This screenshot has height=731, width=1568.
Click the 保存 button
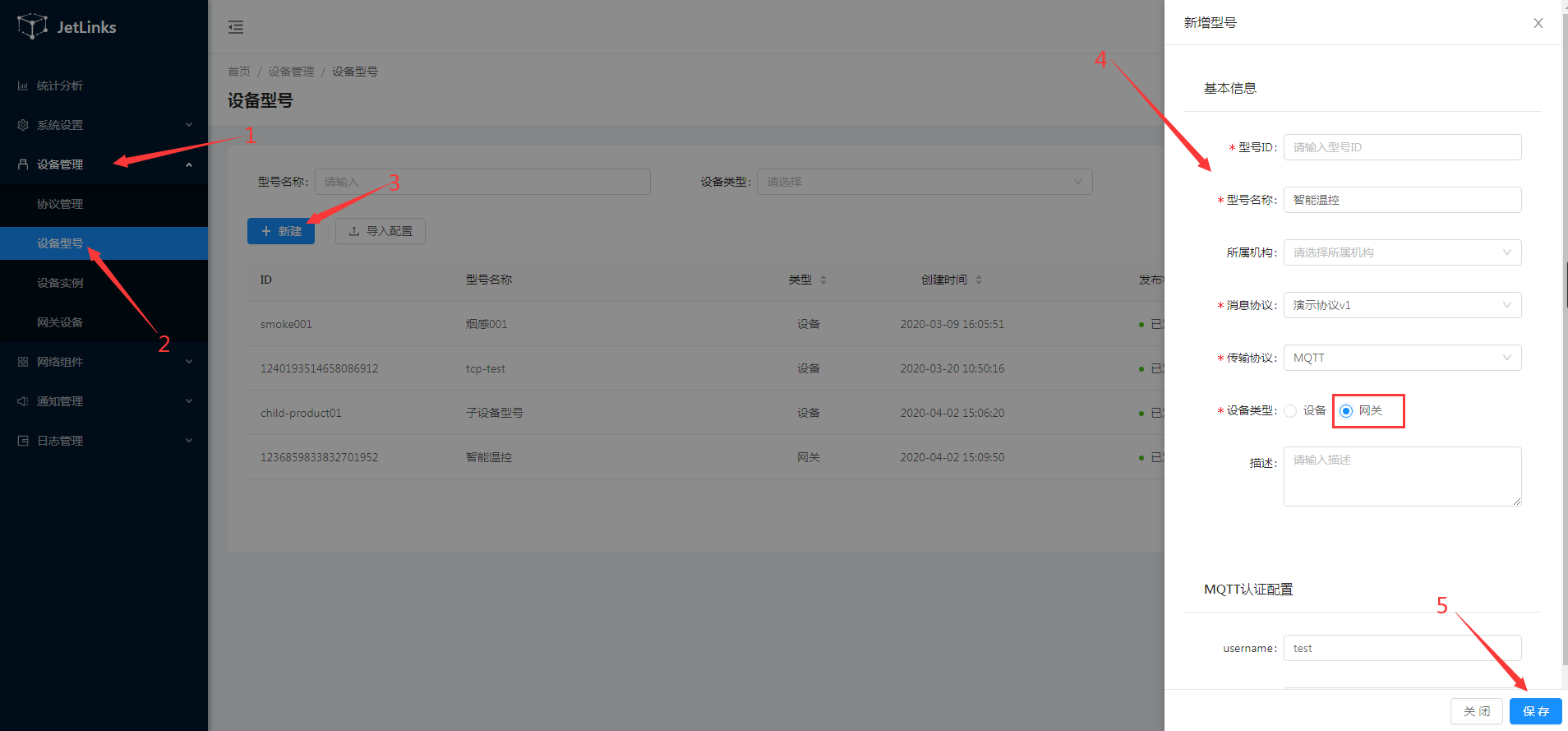(x=1535, y=711)
